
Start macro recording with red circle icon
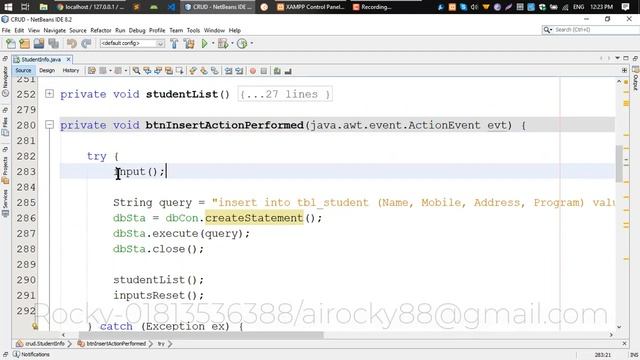pos(253,71)
